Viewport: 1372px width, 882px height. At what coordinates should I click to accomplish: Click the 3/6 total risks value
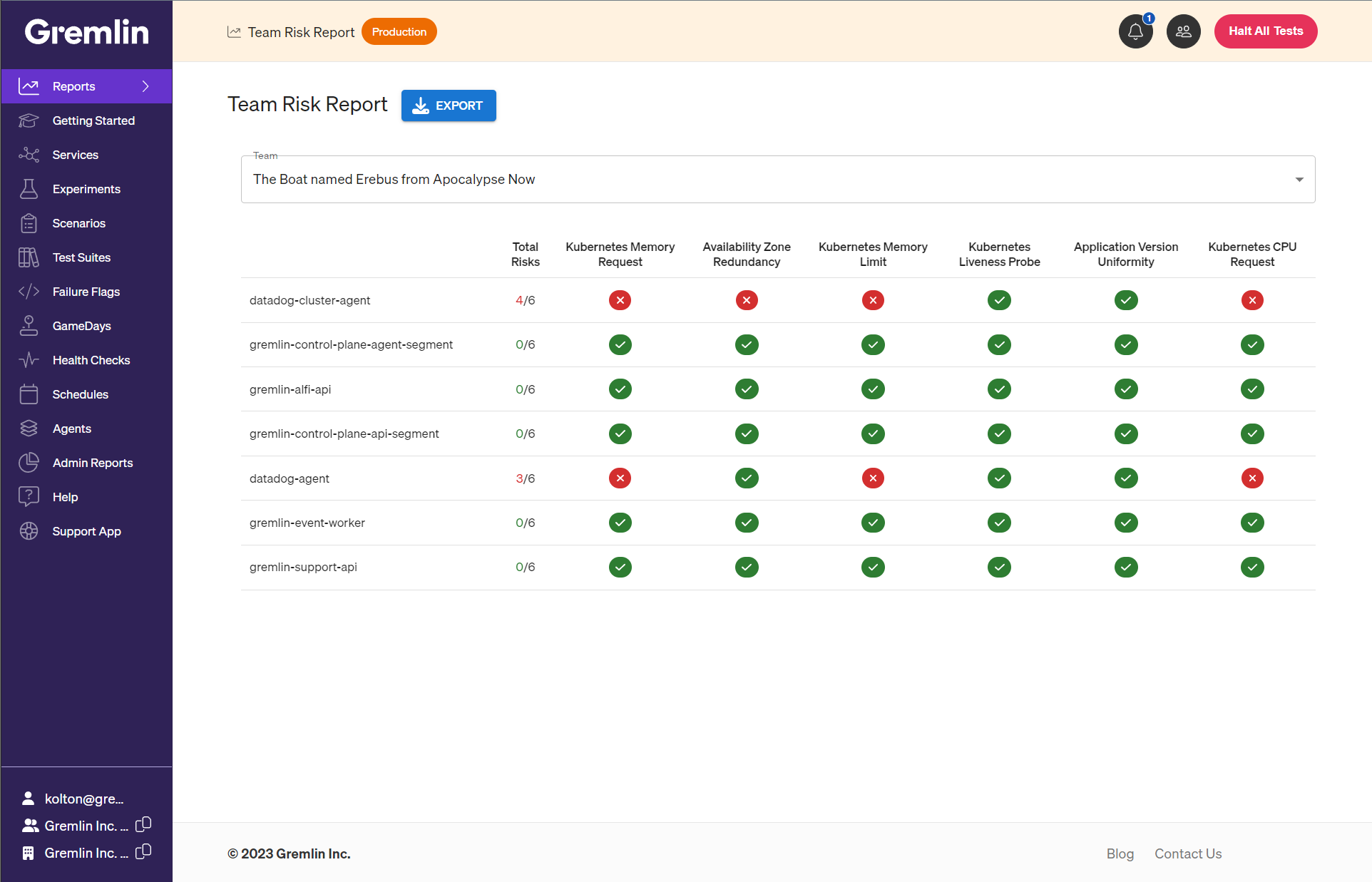coord(526,478)
